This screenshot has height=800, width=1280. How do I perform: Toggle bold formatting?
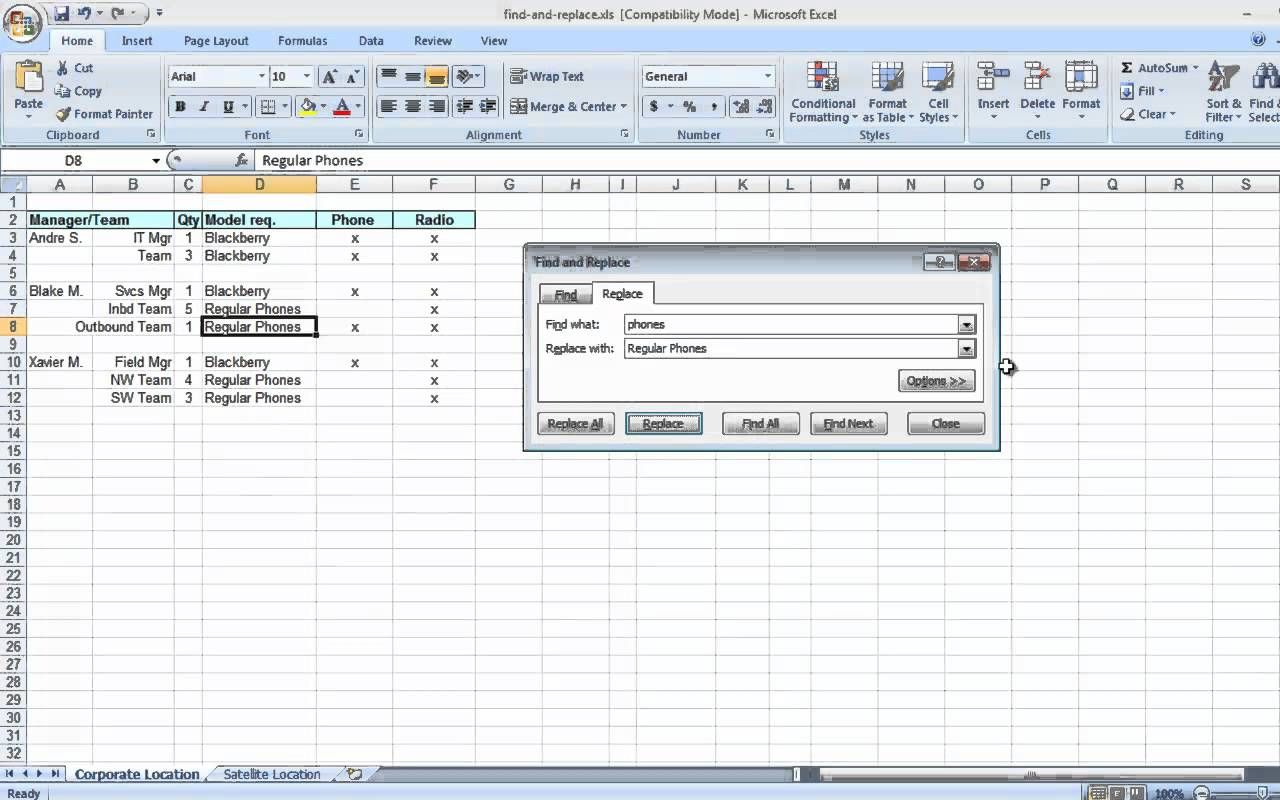(x=181, y=107)
